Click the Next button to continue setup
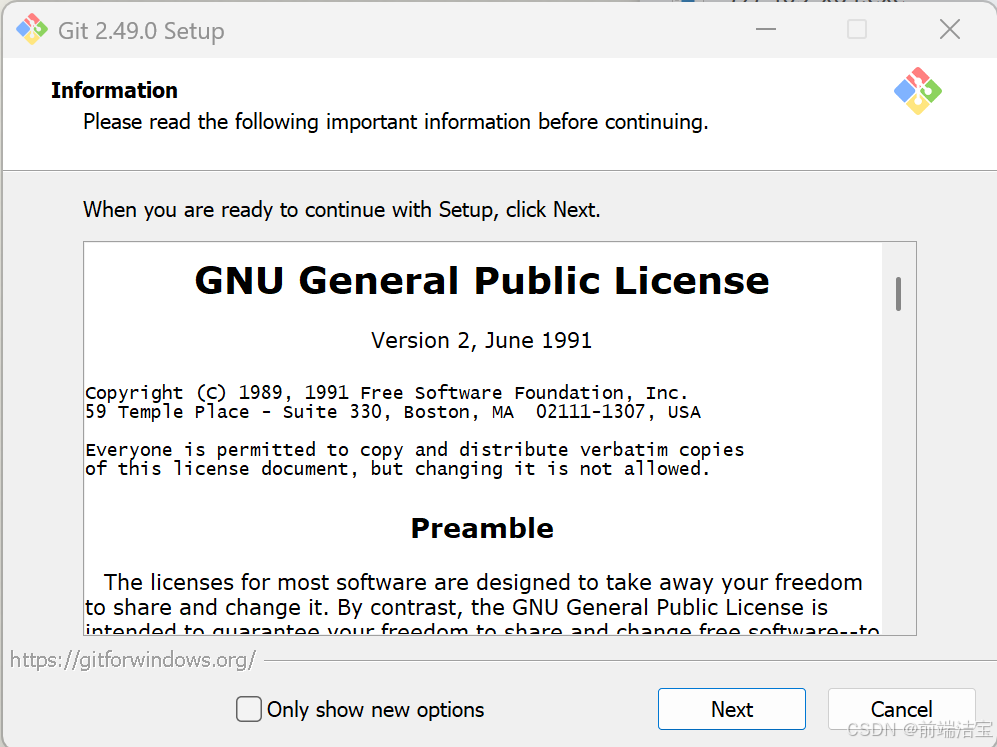The height and width of the screenshot is (747, 997). (x=731, y=708)
